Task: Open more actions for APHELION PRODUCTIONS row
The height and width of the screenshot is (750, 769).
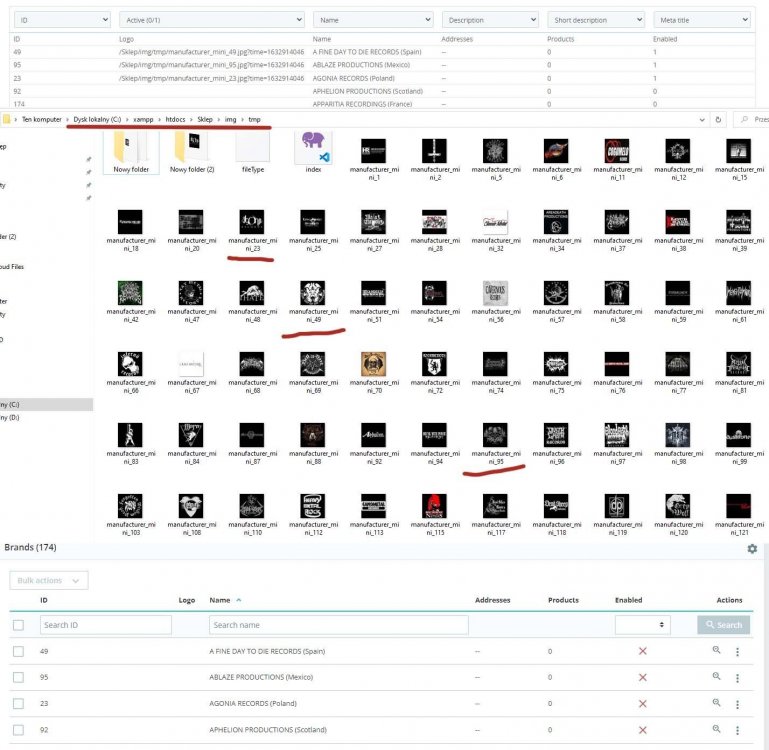Action: (737, 730)
